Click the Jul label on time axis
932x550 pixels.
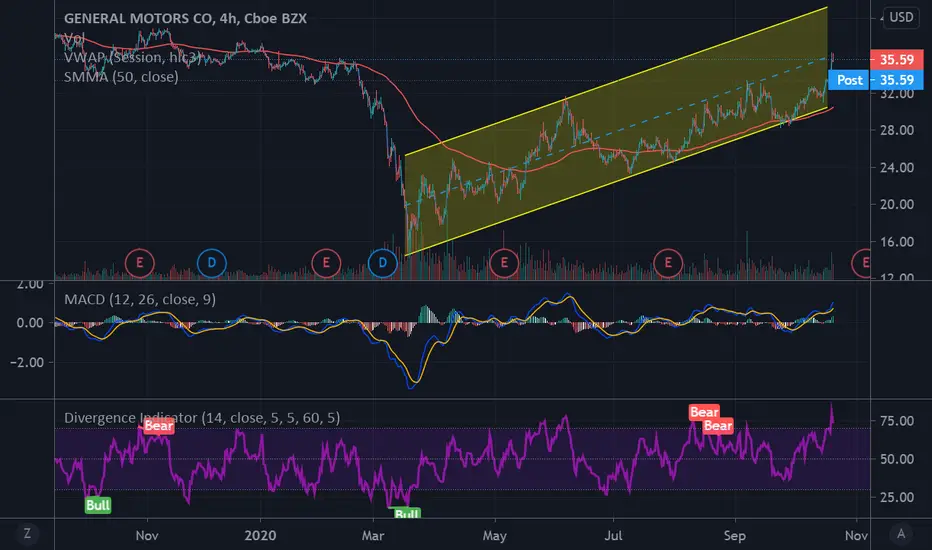(613, 535)
